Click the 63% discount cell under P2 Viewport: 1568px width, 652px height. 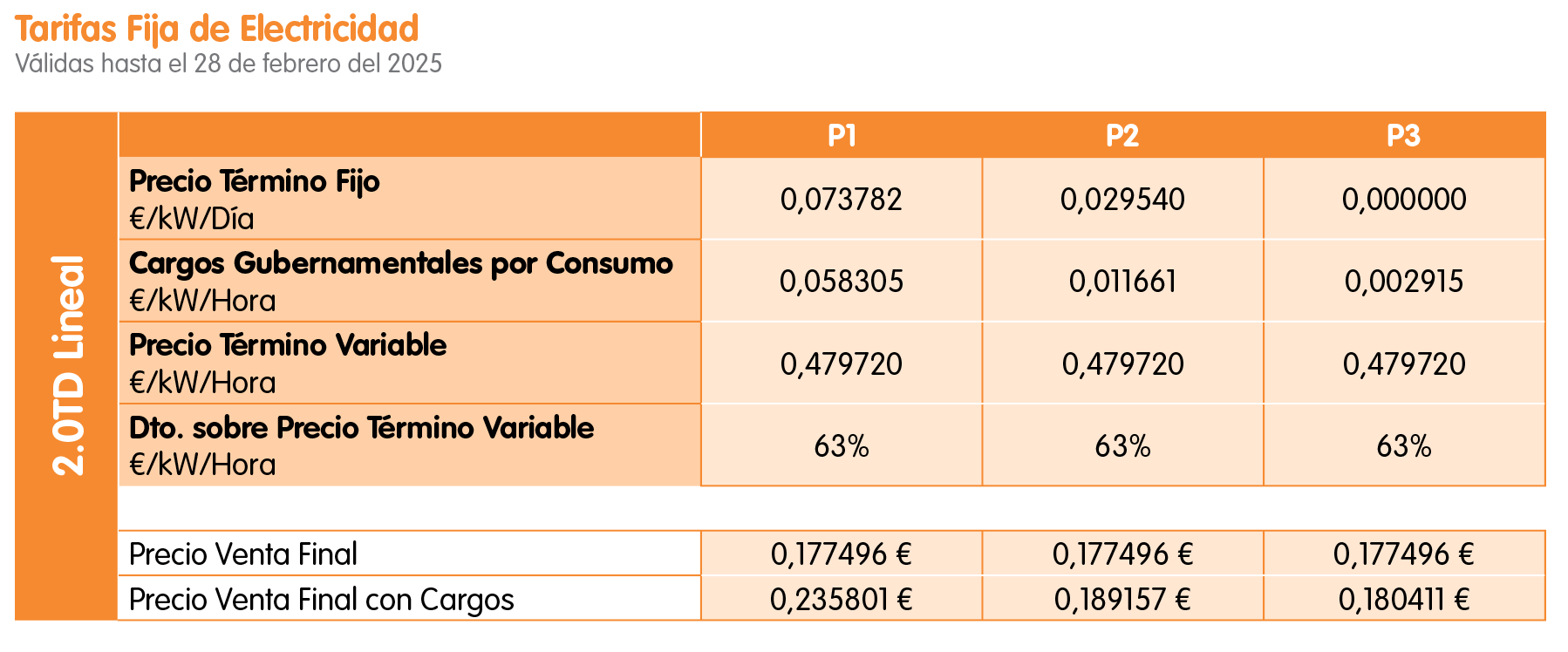click(1122, 445)
